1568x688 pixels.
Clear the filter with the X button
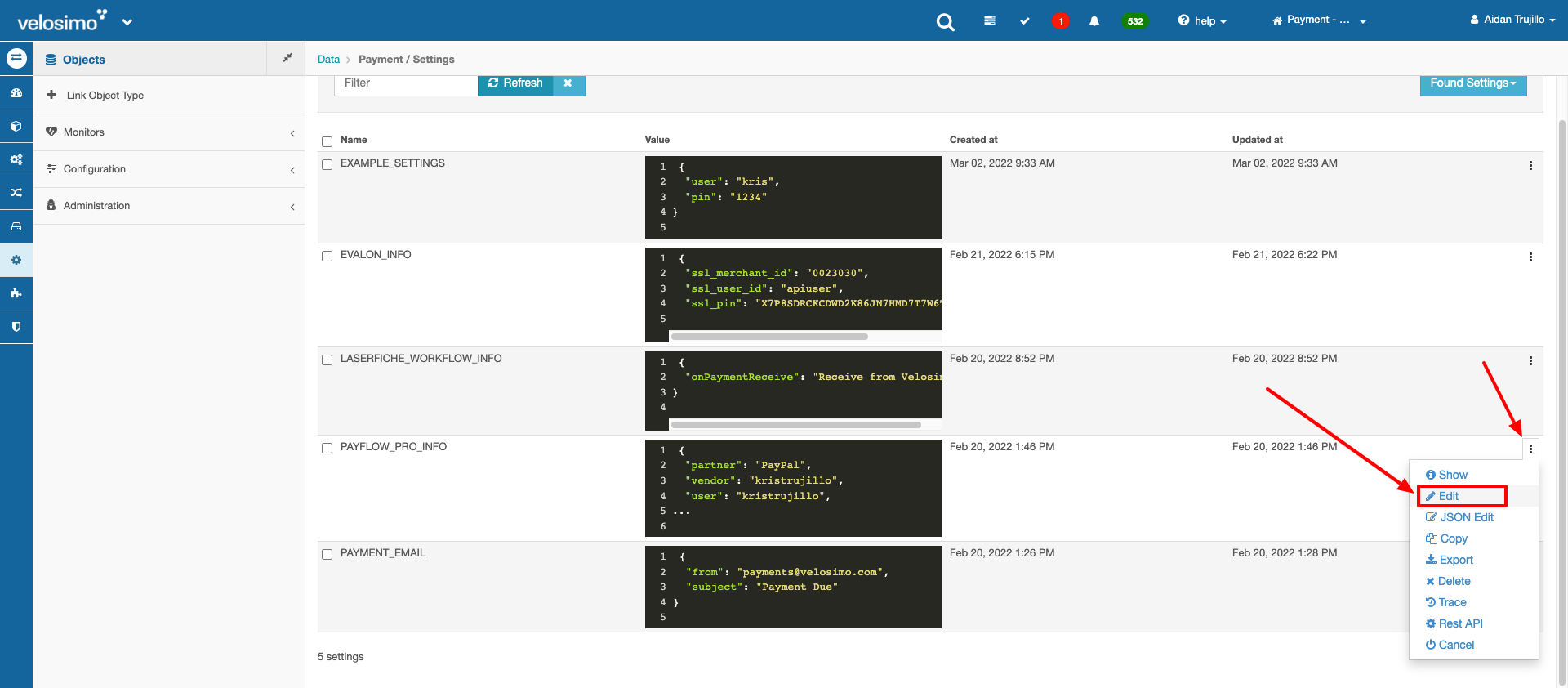(x=568, y=83)
